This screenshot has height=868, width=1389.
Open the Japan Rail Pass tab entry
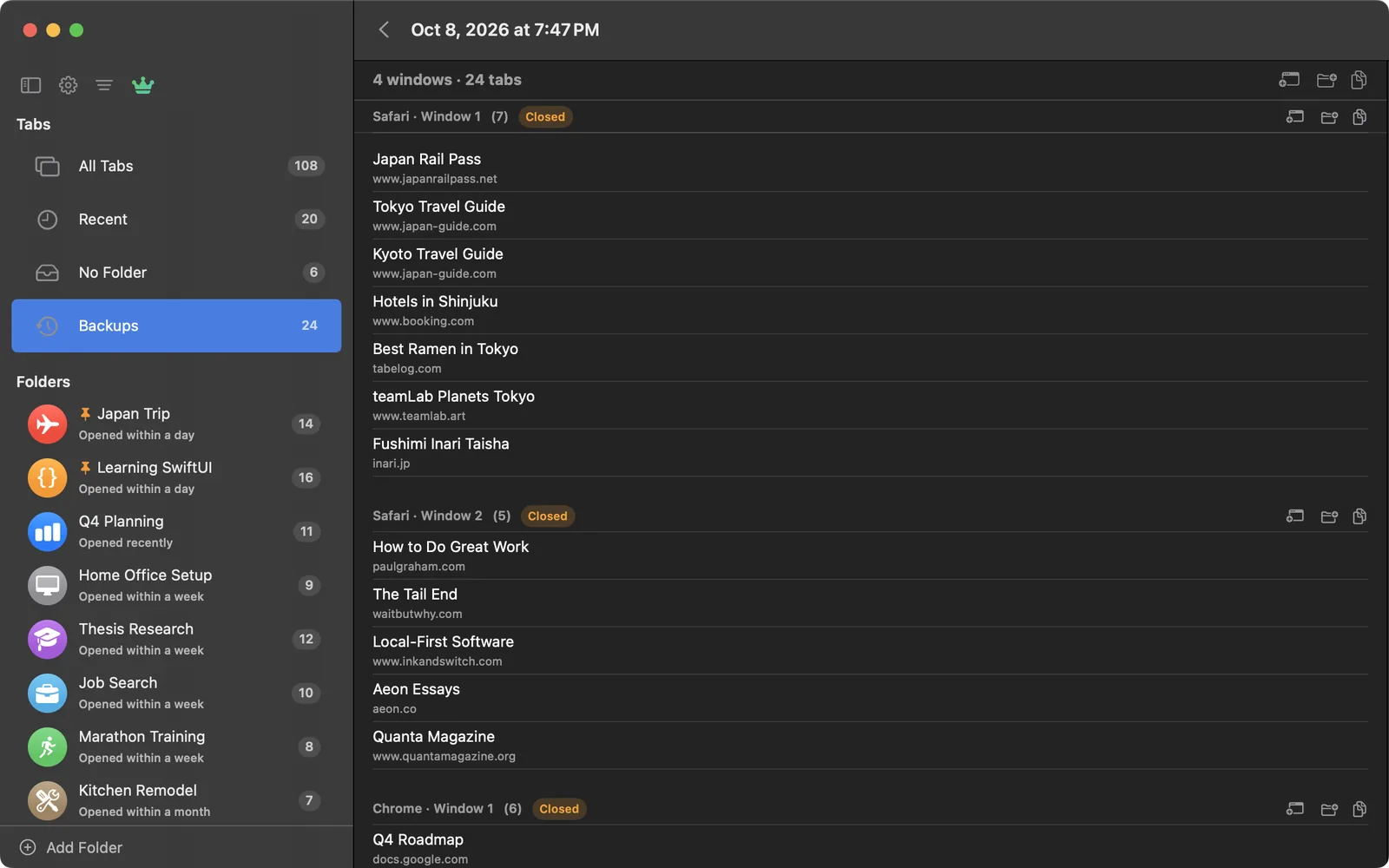[870, 168]
